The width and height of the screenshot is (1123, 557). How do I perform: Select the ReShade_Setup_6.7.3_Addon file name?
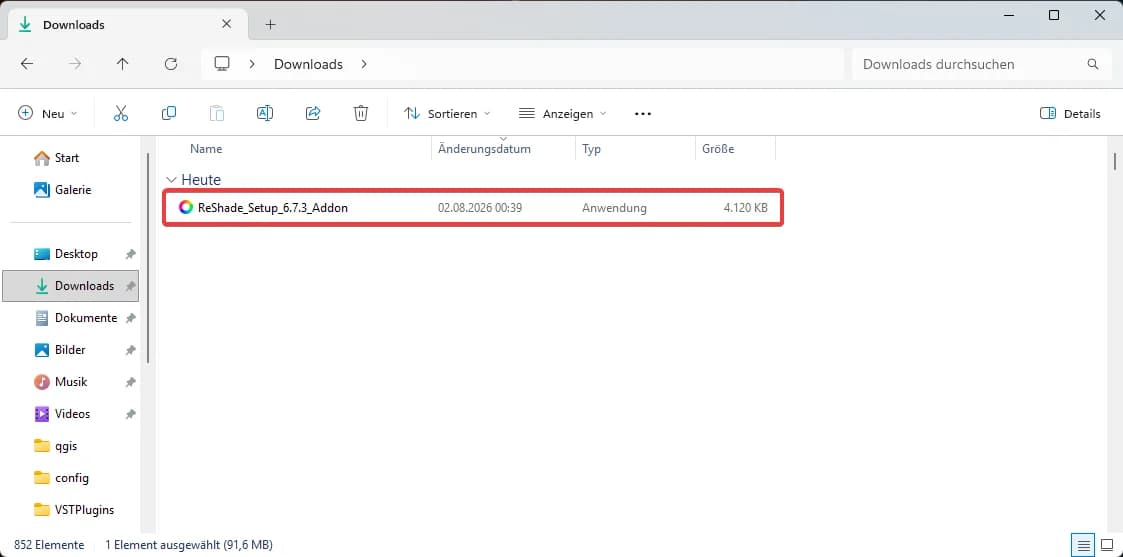pyautogui.click(x=273, y=208)
